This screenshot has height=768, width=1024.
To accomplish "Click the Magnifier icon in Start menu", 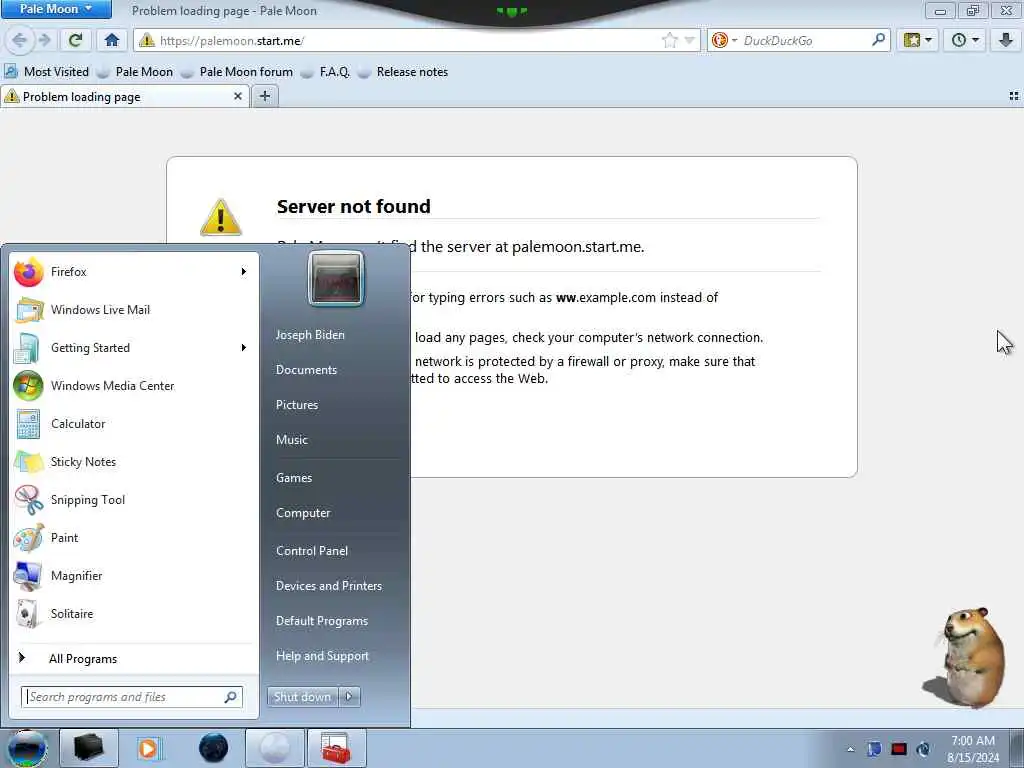I will (28, 576).
